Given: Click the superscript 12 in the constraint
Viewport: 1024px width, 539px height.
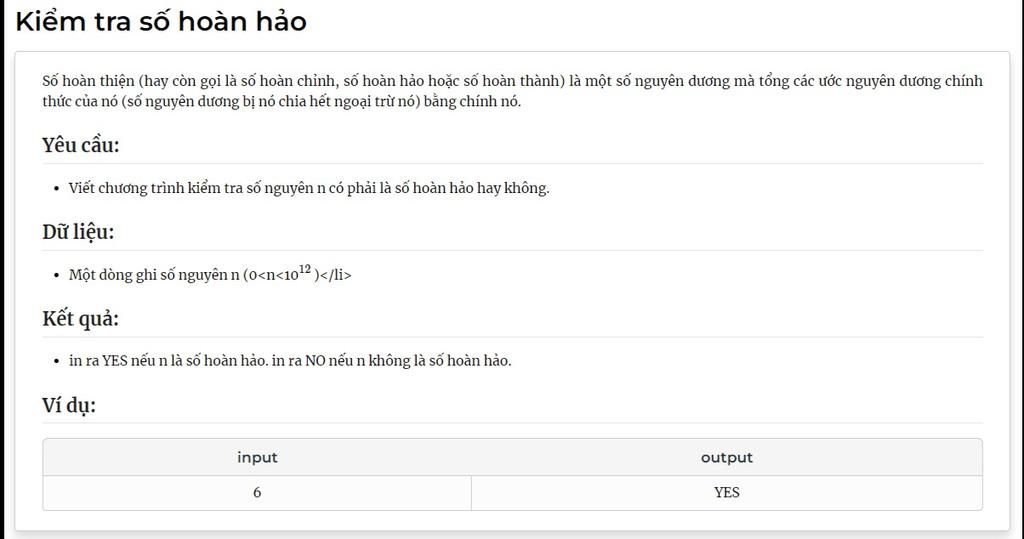Looking at the screenshot, I should pyautogui.click(x=305, y=269).
